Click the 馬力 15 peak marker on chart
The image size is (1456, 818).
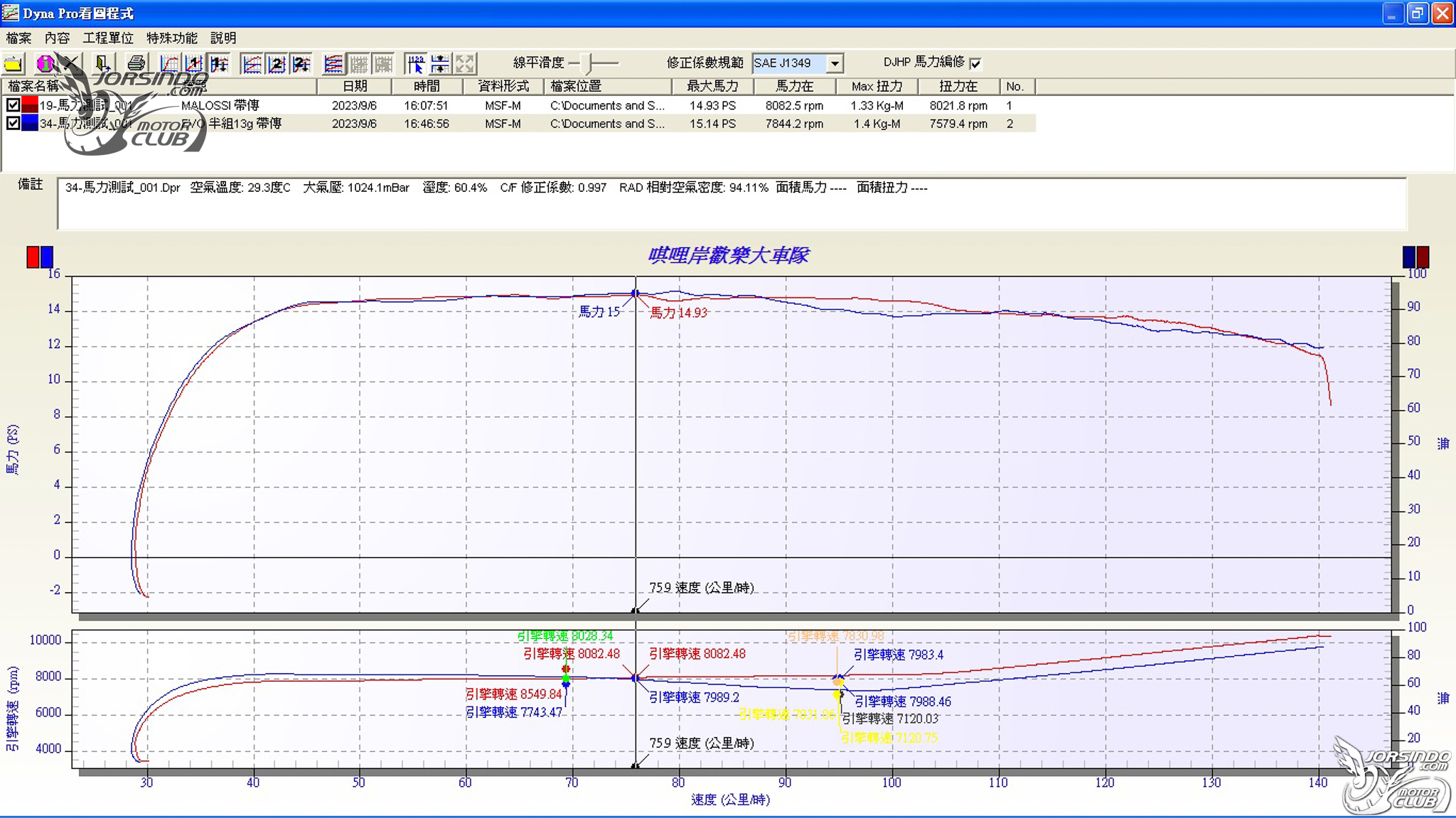click(x=636, y=293)
